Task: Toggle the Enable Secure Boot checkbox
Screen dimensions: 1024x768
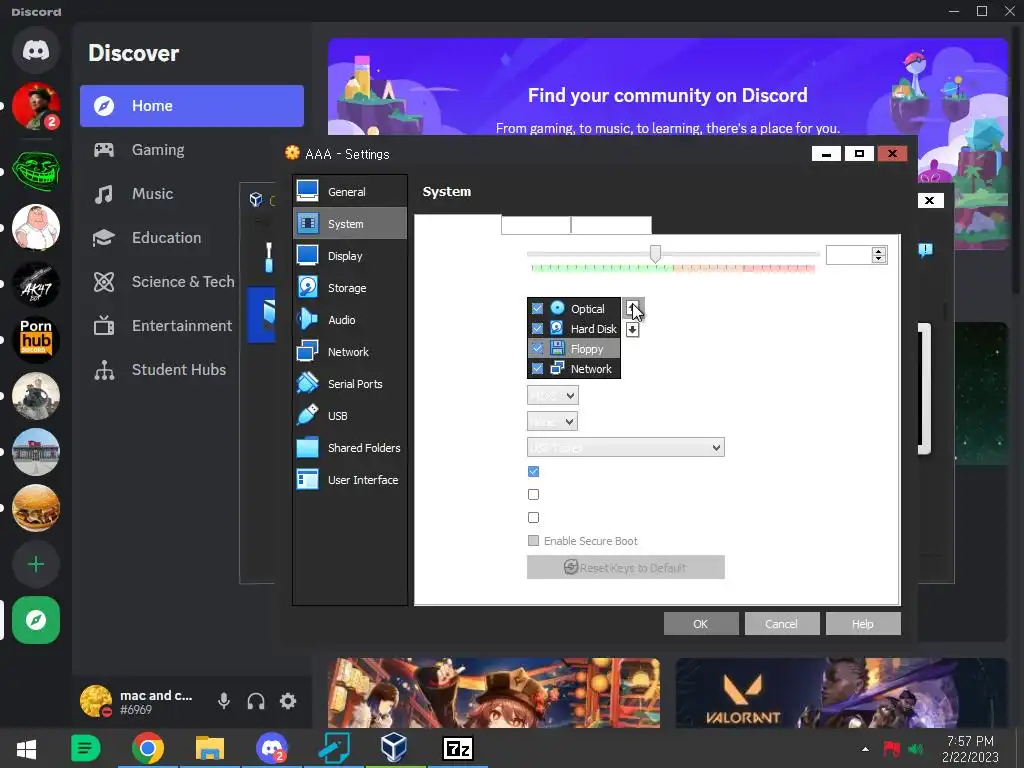Action: 534,541
